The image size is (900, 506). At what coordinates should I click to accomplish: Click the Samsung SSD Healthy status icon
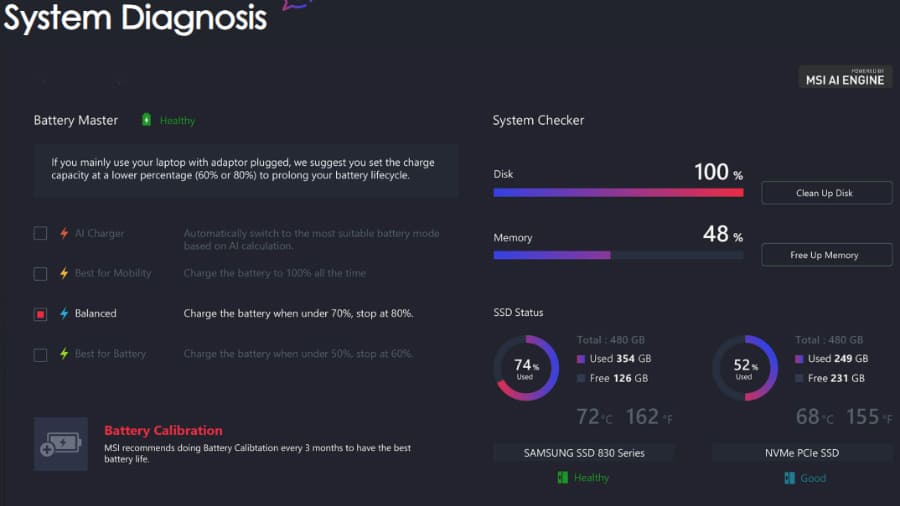[562, 478]
